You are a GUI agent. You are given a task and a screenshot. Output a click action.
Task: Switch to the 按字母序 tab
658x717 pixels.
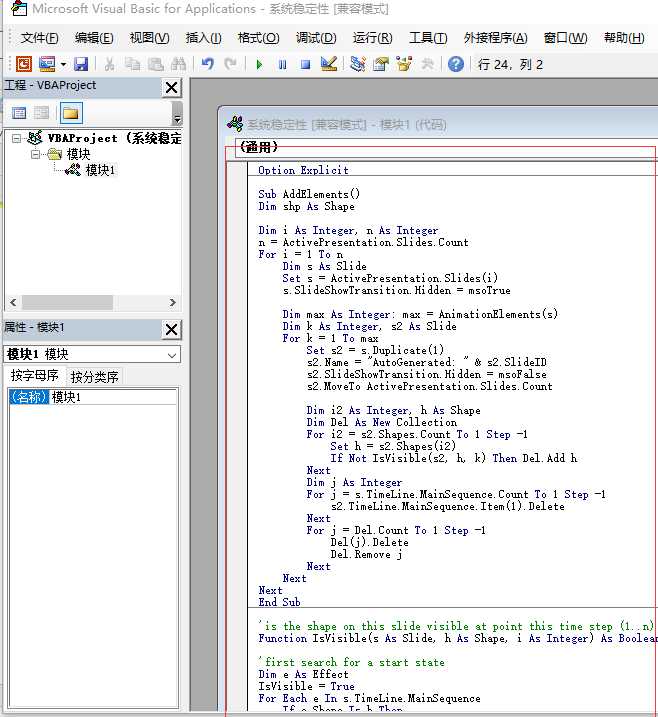35,376
